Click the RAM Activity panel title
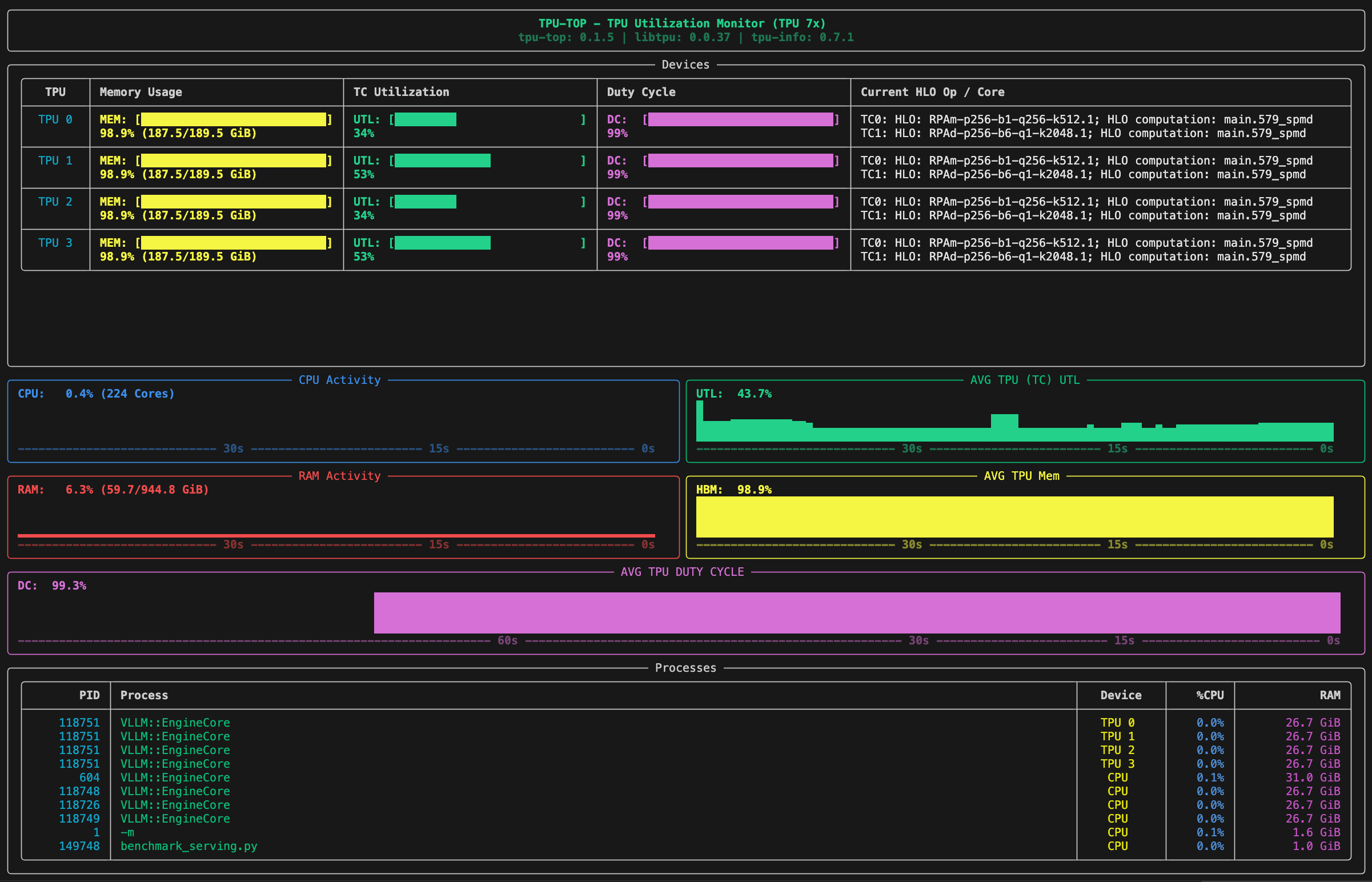This screenshot has width=1372, height=882. pyautogui.click(x=339, y=476)
